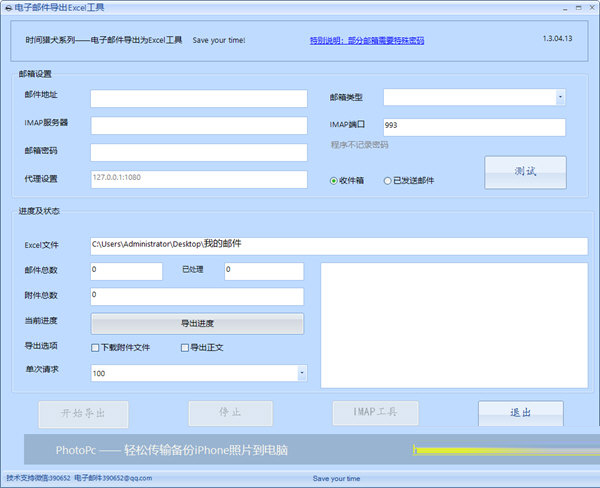This screenshot has width=600, height=488.
Task: Click the 开始导出 button
Action: (x=85, y=413)
